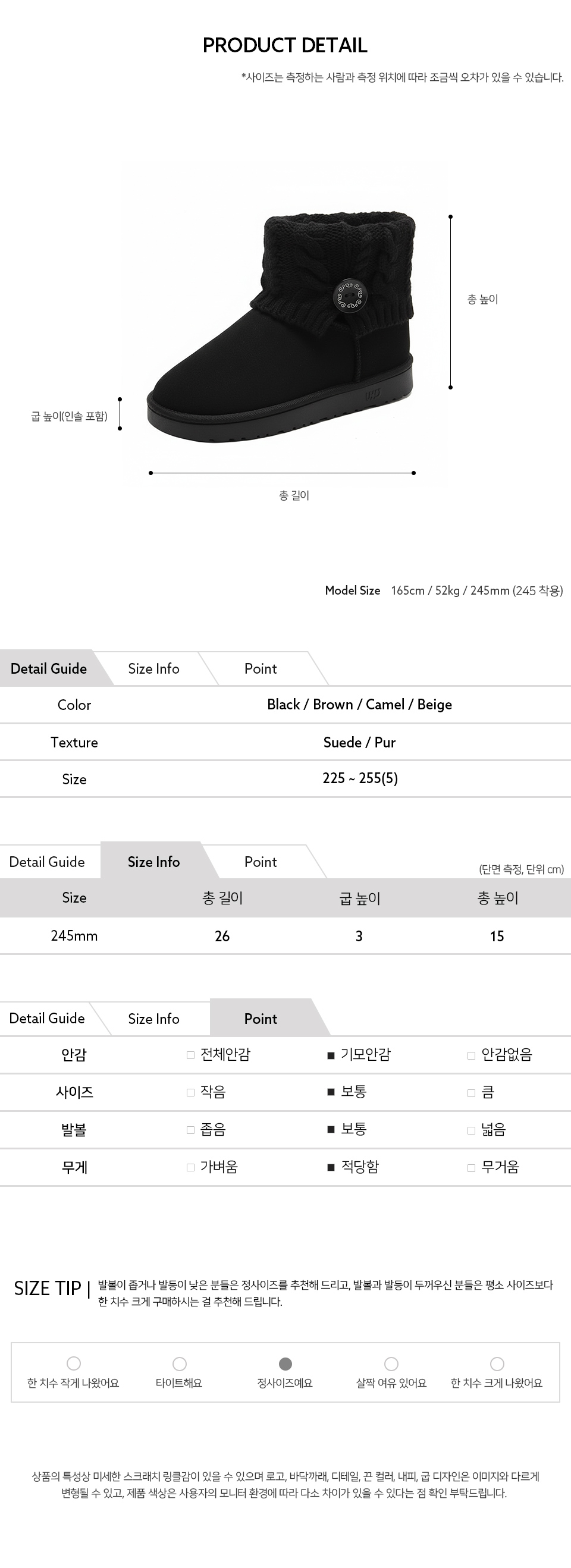This screenshot has width=571, height=1568.
Task: Check the 작음 size checkbox
Action: [x=190, y=1093]
